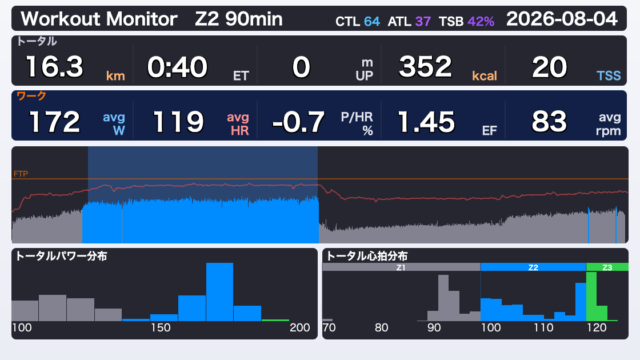640x360 pixels.
Task: Select the 119 avg HR tile
Action: coord(197,122)
